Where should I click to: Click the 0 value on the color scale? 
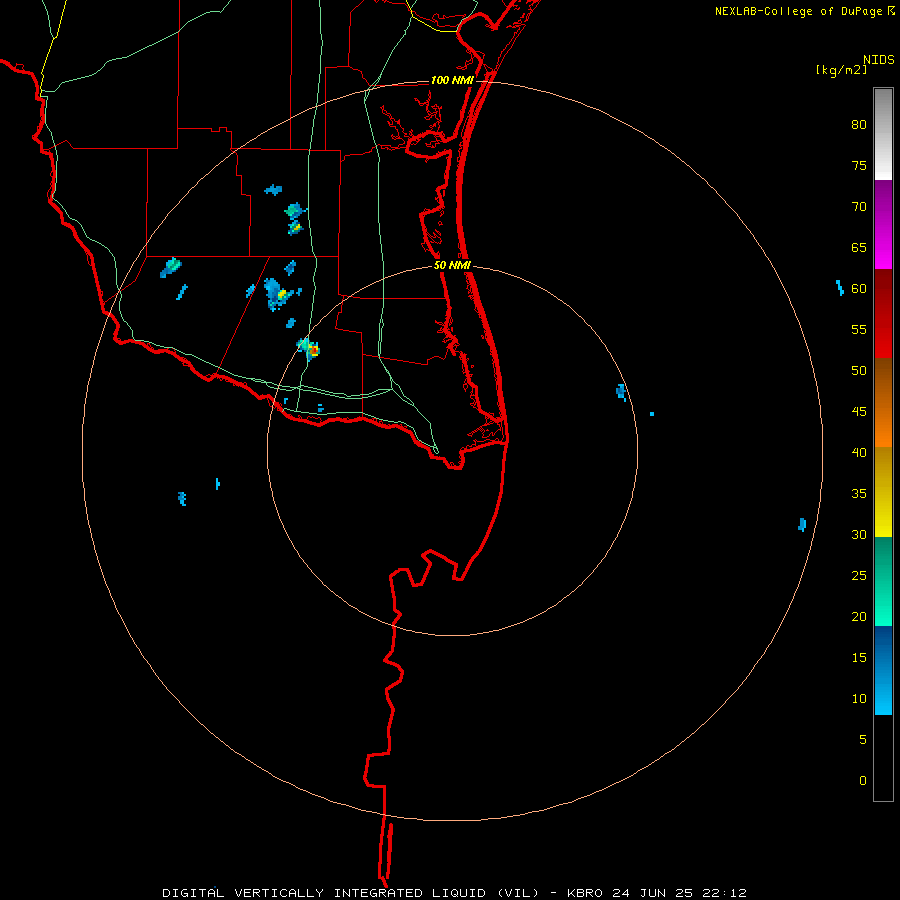click(x=863, y=781)
